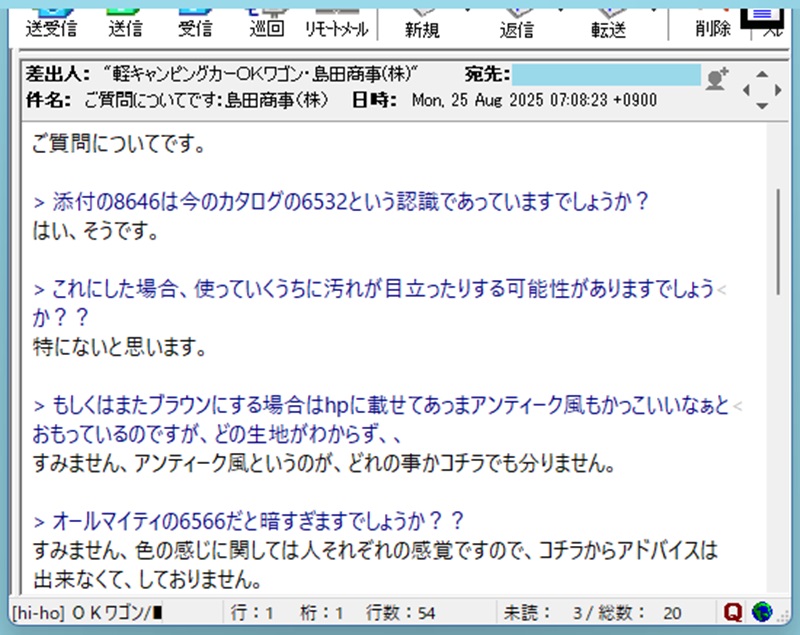Click the right navigation arrow in header
The image size is (800, 635).
pyautogui.click(x=778, y=90)
